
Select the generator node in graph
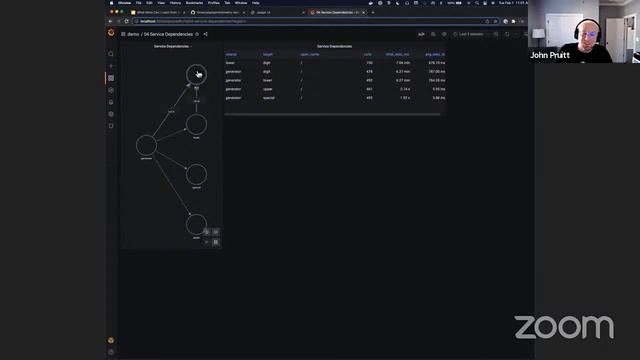tap(146, 145)
